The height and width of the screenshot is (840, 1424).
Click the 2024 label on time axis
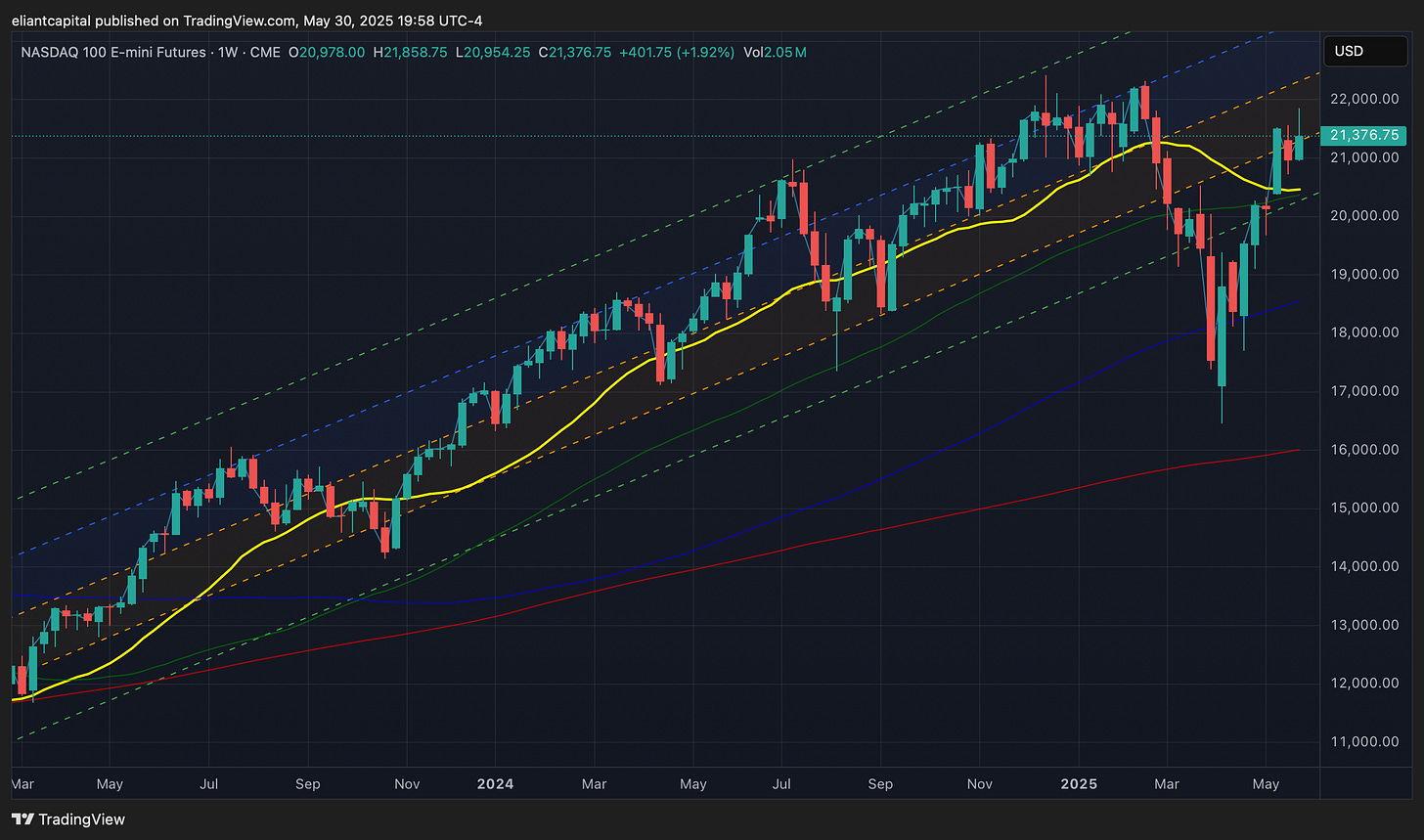point(494,784)
